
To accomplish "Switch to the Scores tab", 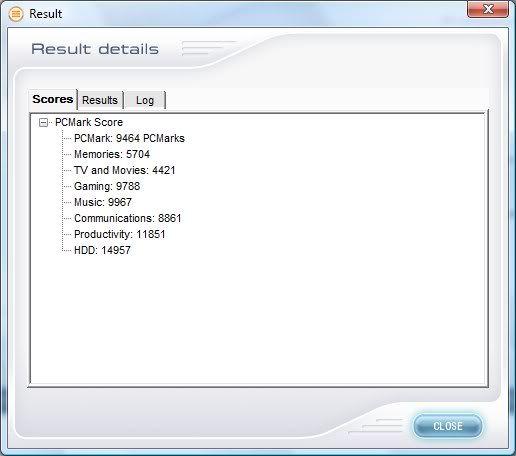I will pyautogui.click(x=53, y=99).
